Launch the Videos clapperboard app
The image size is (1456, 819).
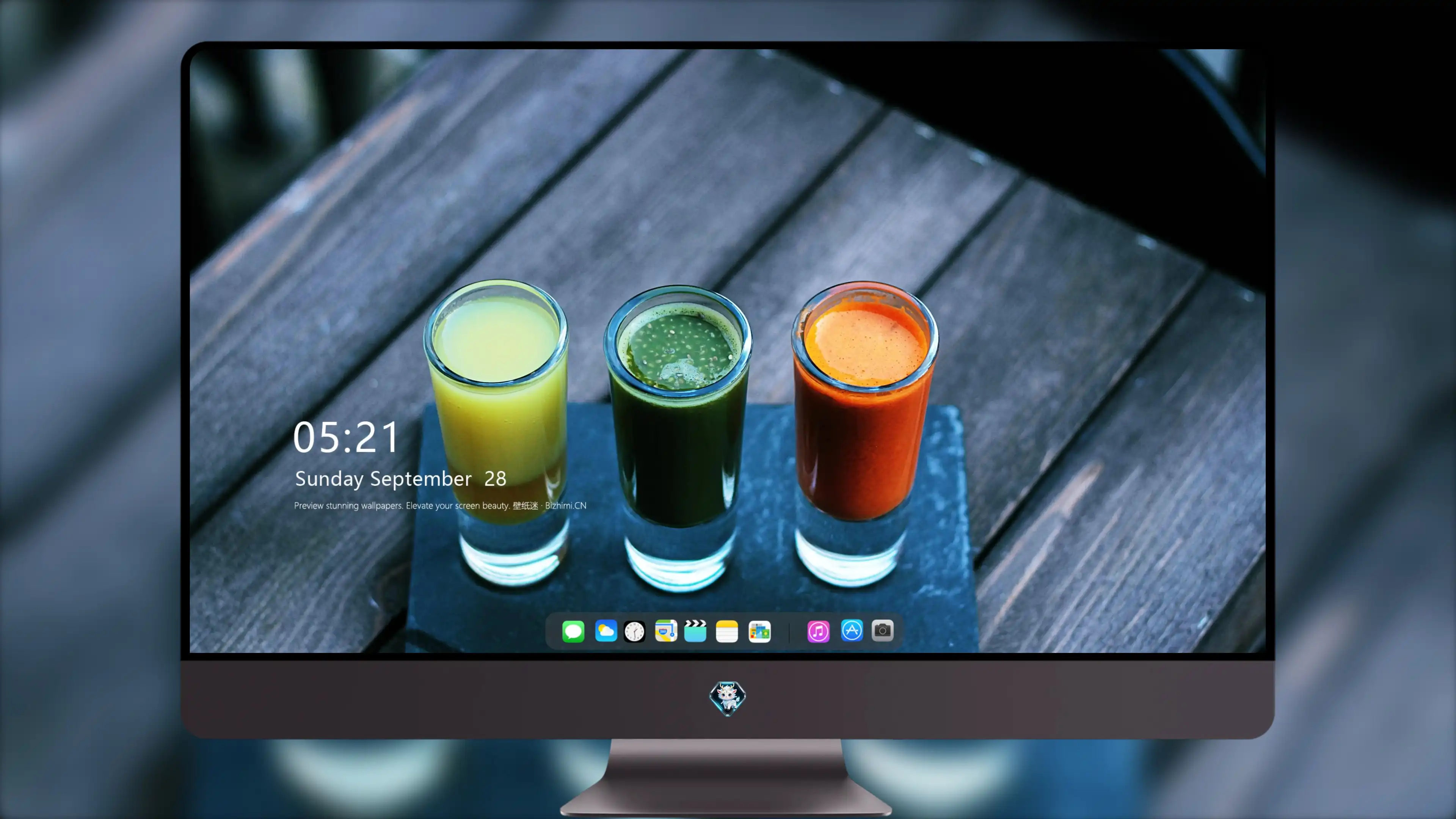point(695,631)
